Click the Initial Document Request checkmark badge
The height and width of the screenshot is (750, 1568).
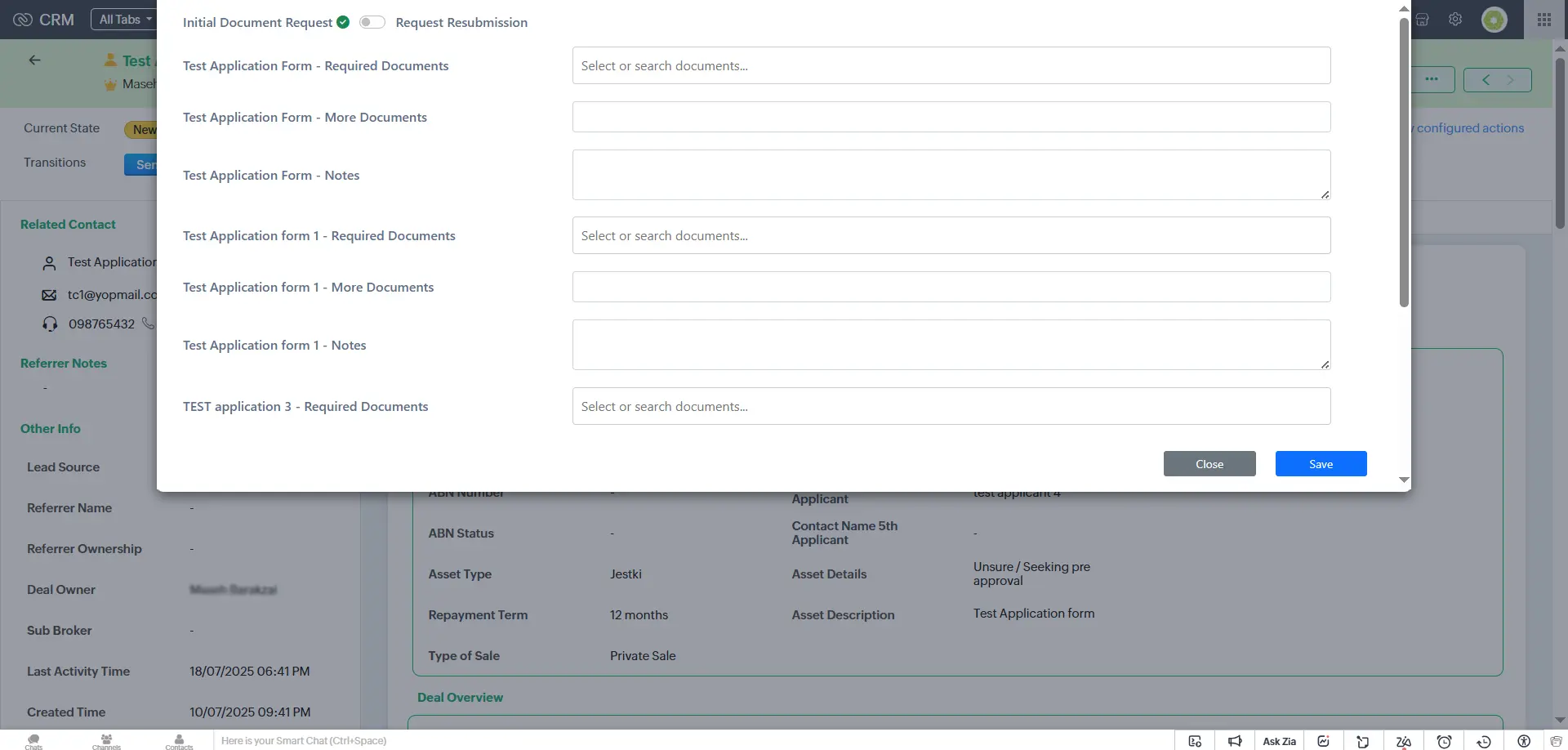[343, 22]
